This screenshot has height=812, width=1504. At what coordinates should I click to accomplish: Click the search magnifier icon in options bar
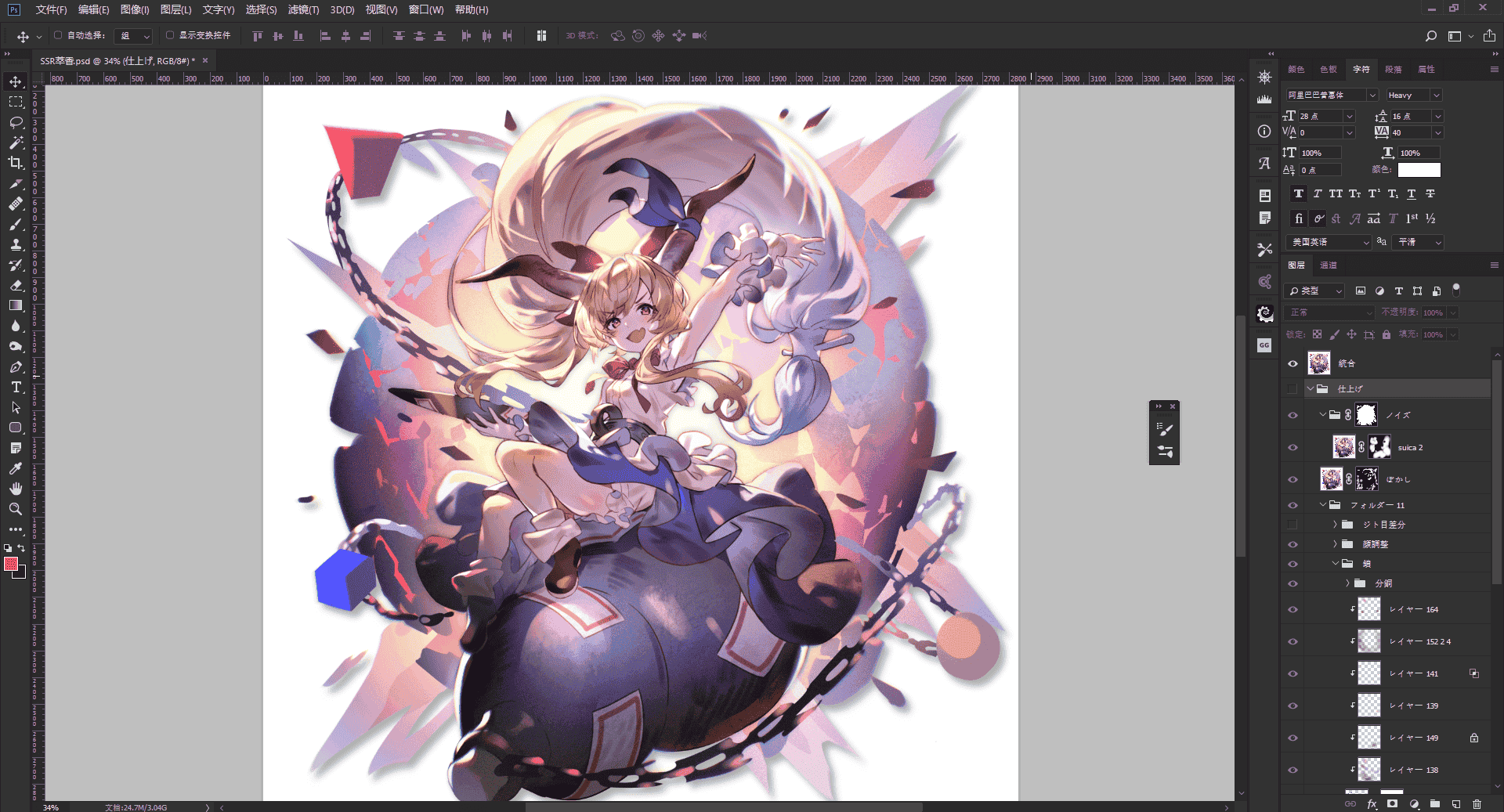1431,36
